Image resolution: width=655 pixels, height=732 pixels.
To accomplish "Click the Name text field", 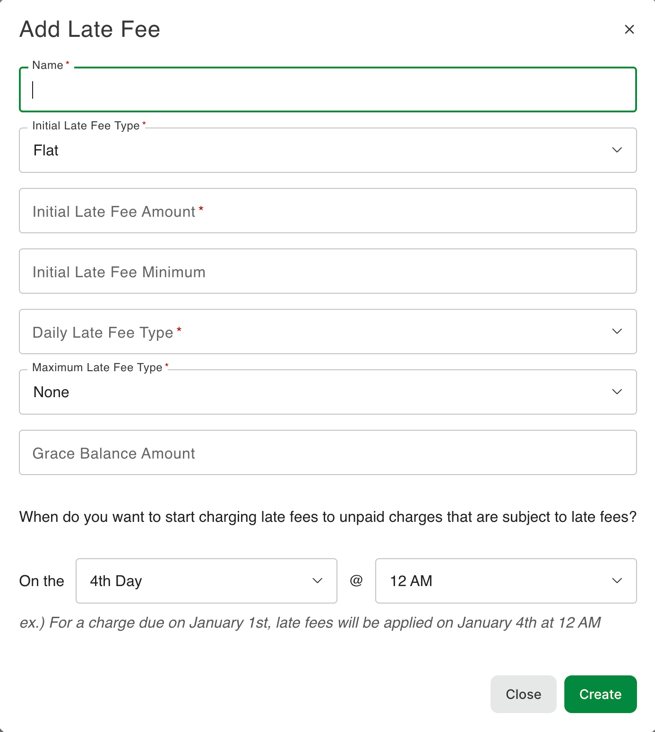I will [x=328, y=90].
